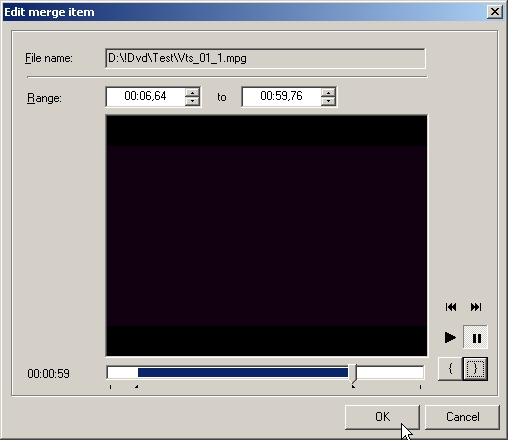
Task: Click the range start field 00:06,64
Action: point(146,97)
